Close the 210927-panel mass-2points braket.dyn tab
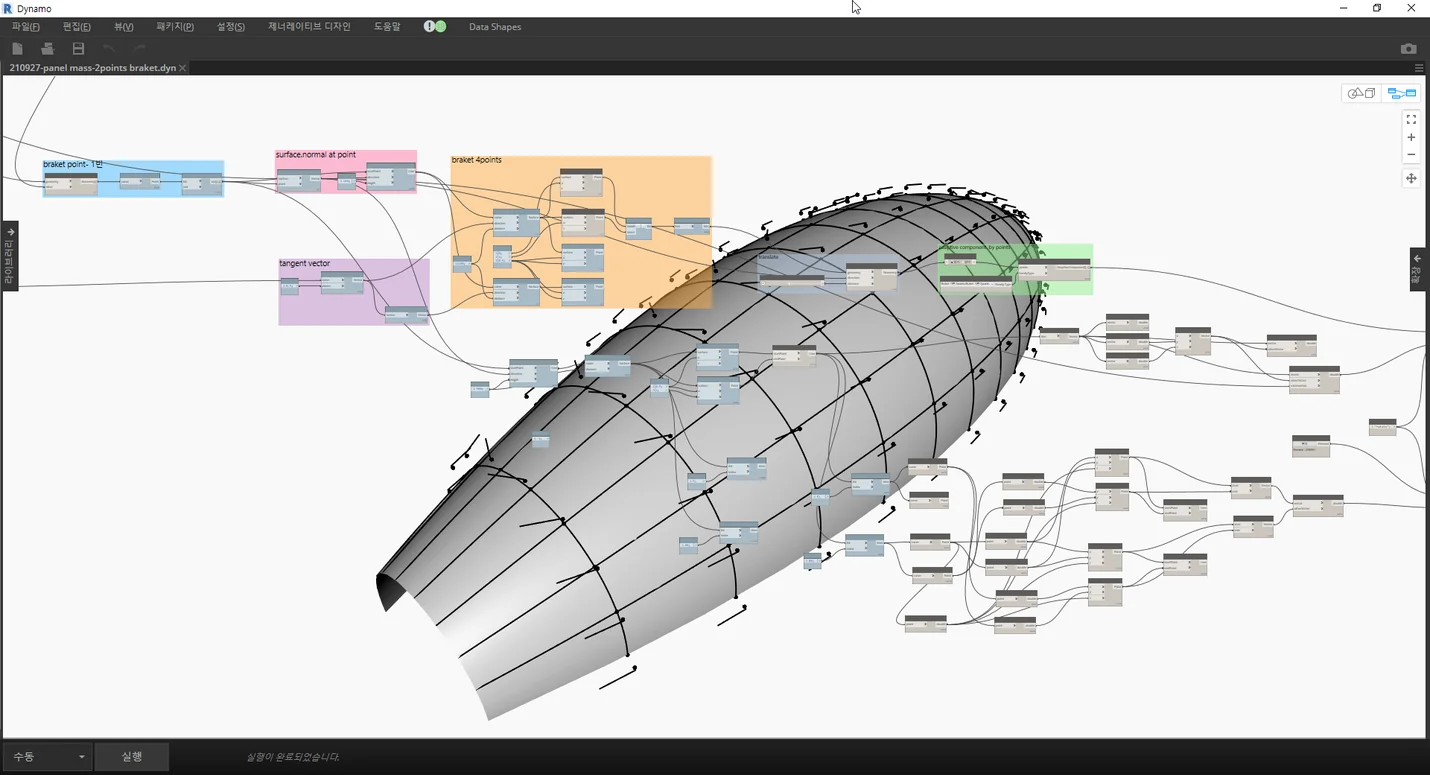The image size is (1430, 775). (183, 68)
